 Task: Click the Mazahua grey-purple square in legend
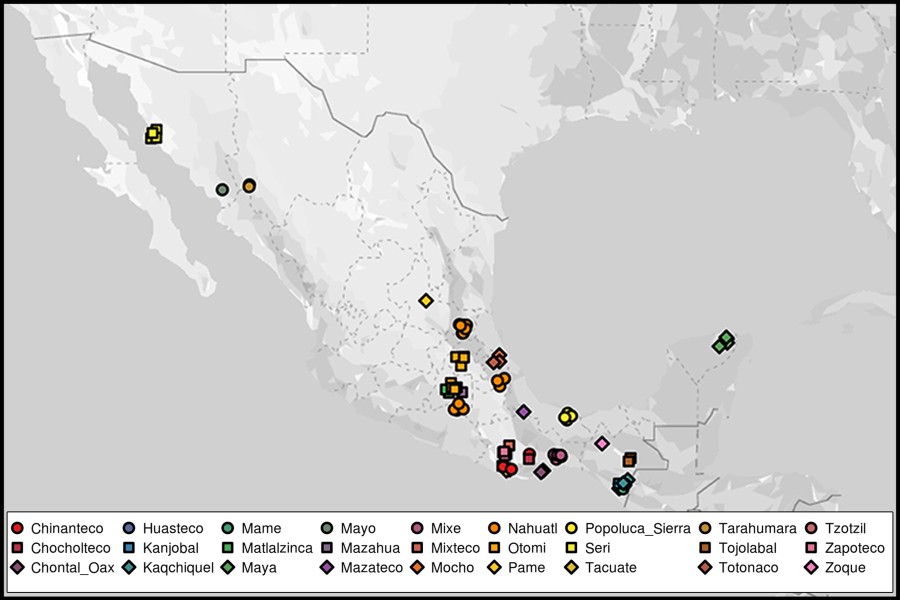(x=327, y=547)
